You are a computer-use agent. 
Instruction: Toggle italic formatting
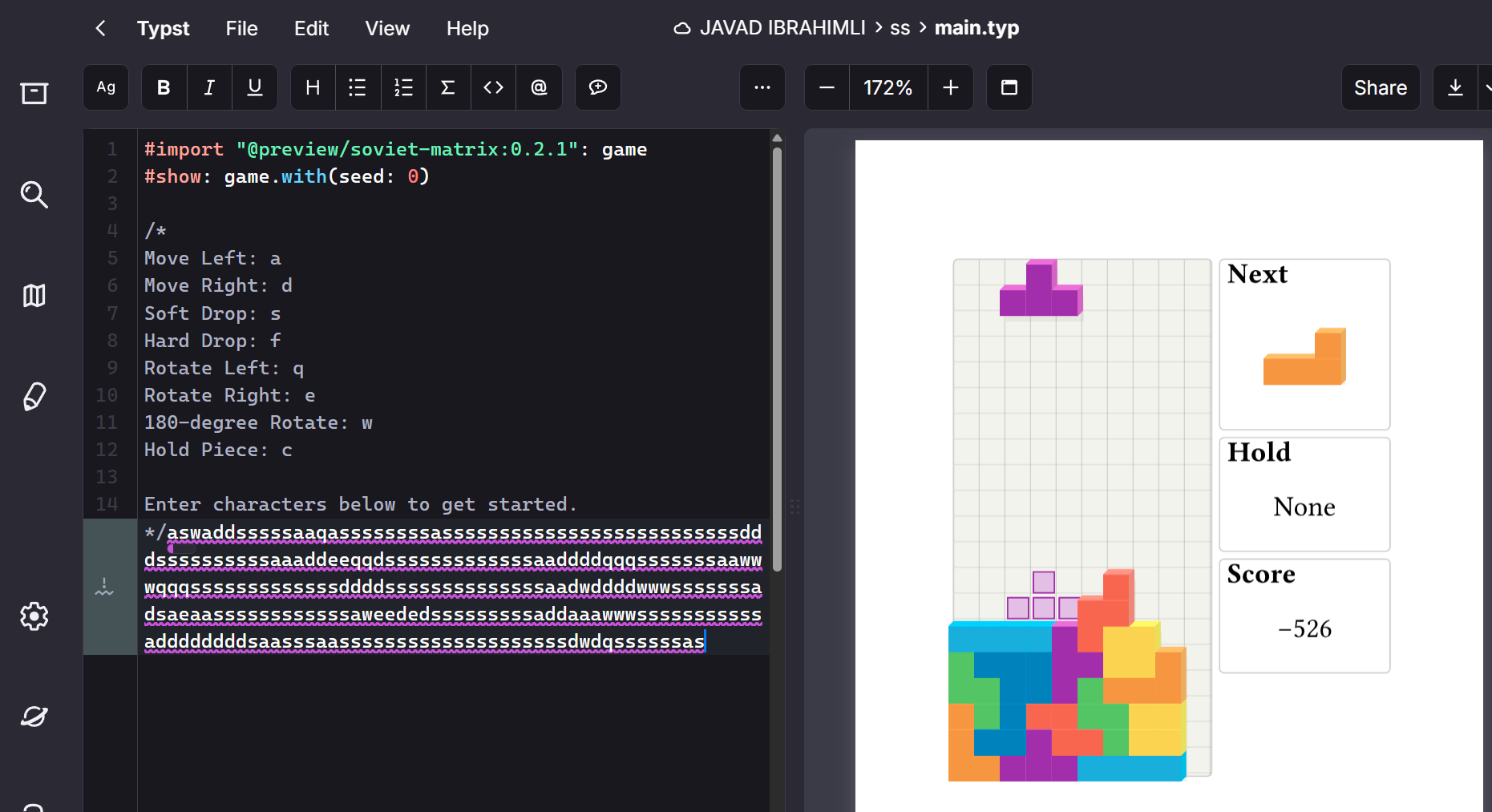208,87
